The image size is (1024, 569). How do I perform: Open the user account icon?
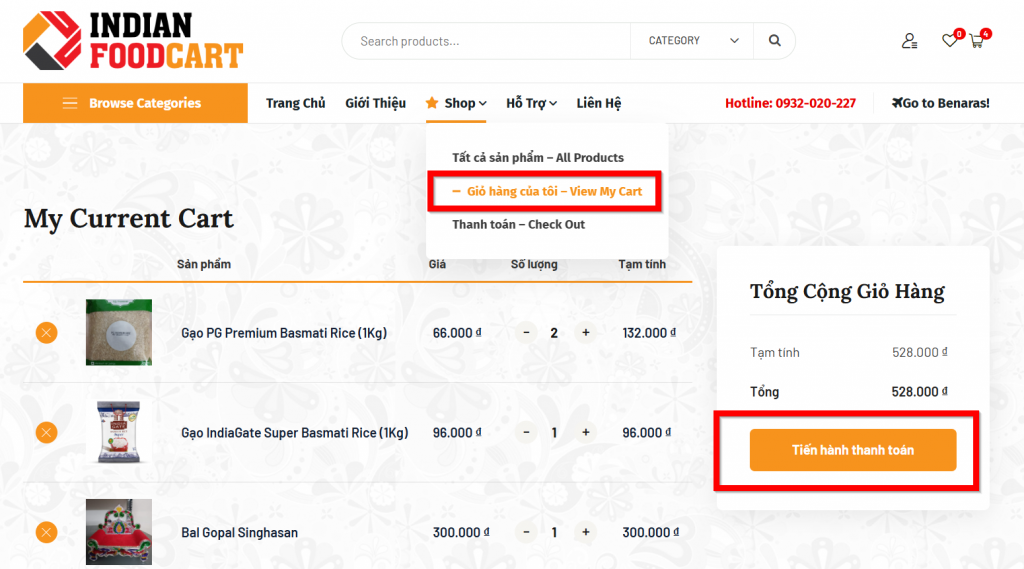(910, 41)
